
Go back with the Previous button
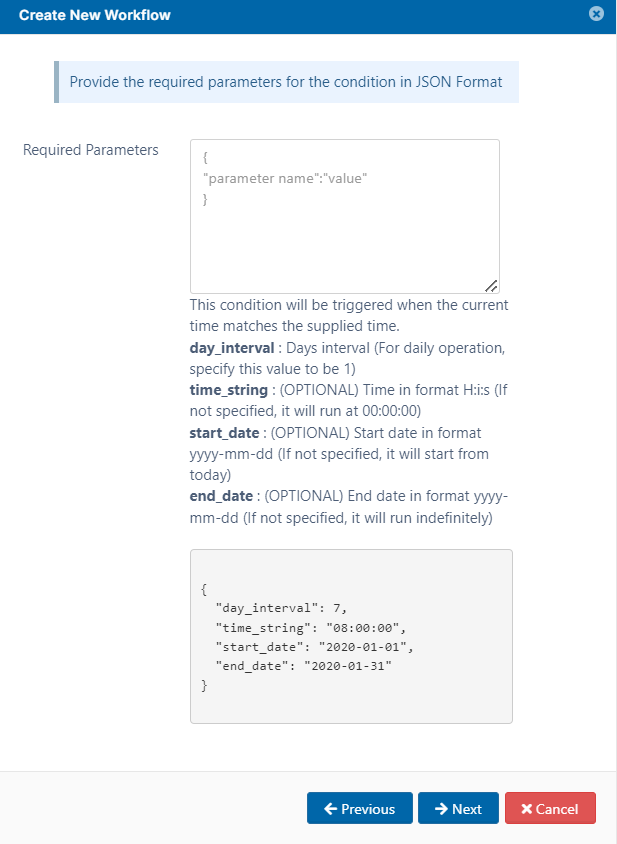(359, 809)
